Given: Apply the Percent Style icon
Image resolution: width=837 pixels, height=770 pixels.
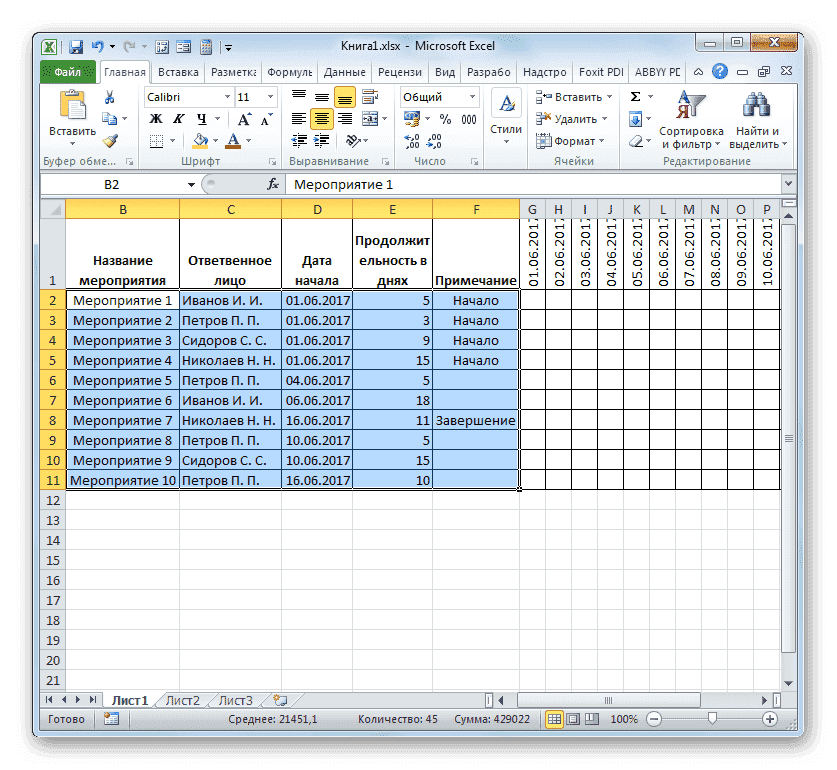Looking at the screenshot, I should click(x=446, y=119).
